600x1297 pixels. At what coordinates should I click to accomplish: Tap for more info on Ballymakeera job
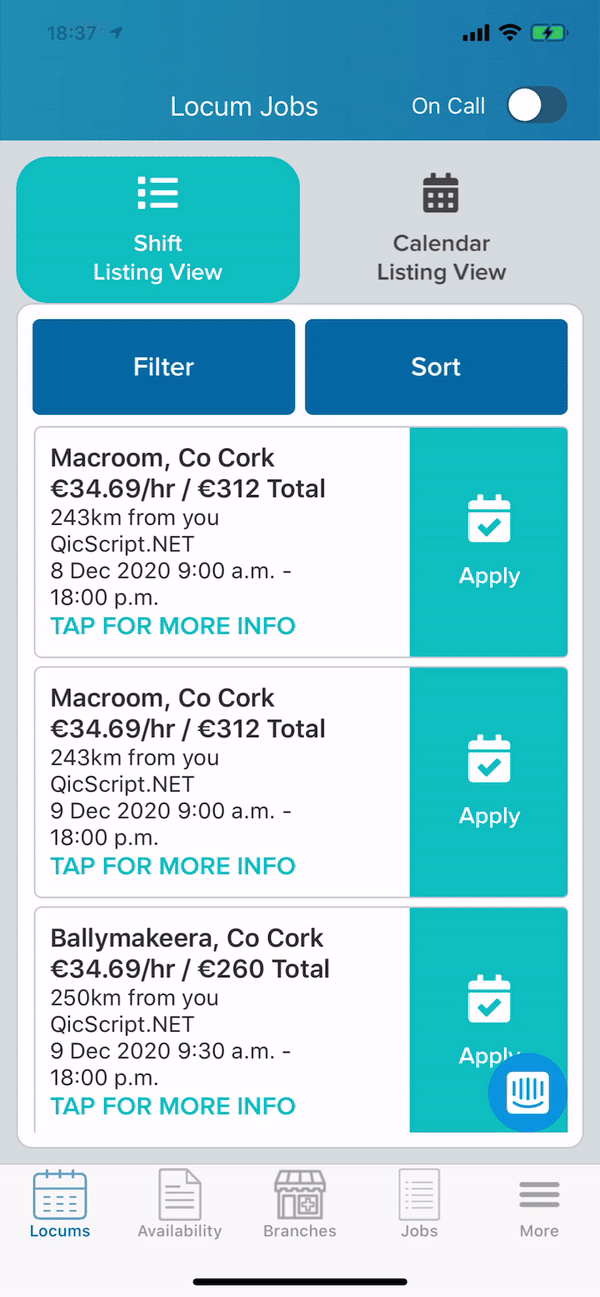point(173,1106)
